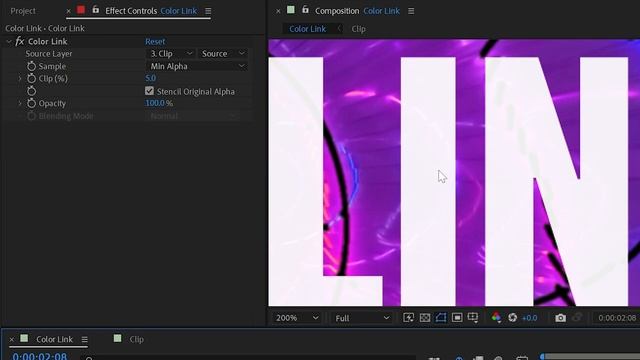Toggle the stopwatch for Clip (%) property
640x360 pixels.
point(31,78)
